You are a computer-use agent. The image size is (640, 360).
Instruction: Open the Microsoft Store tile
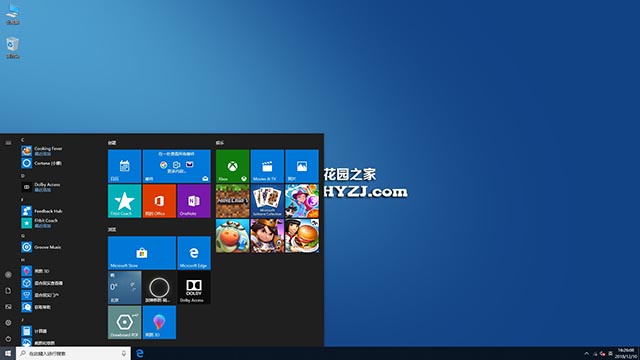click(142, 253)
